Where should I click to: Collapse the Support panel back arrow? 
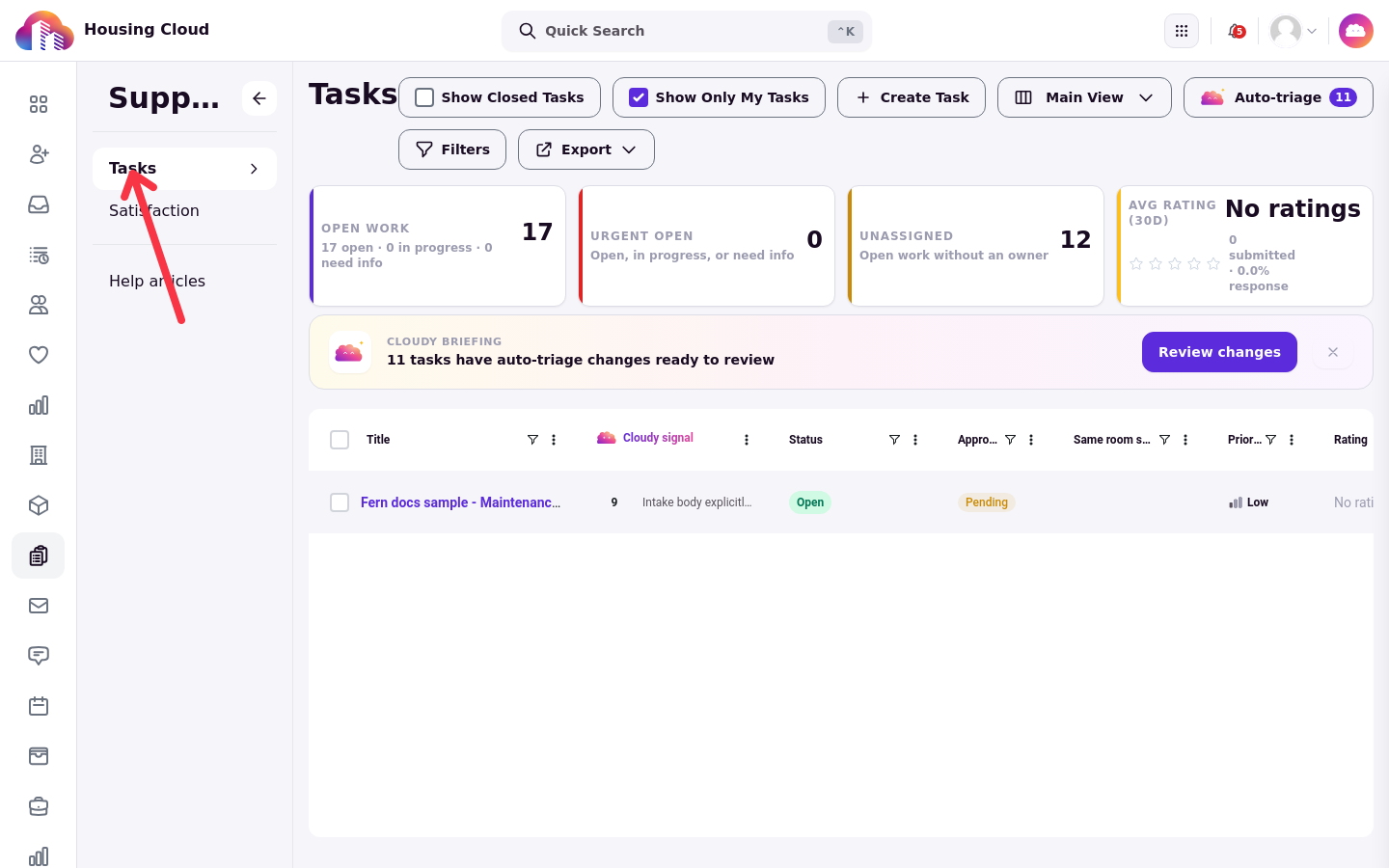point(259,98)
